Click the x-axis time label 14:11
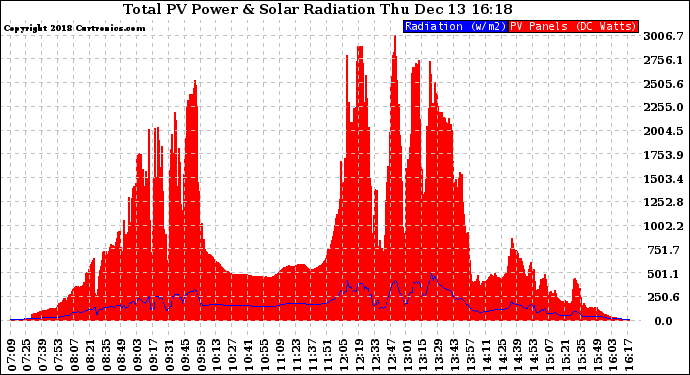Viewport: 690px width, 375px height. click(x=487, y=355)
